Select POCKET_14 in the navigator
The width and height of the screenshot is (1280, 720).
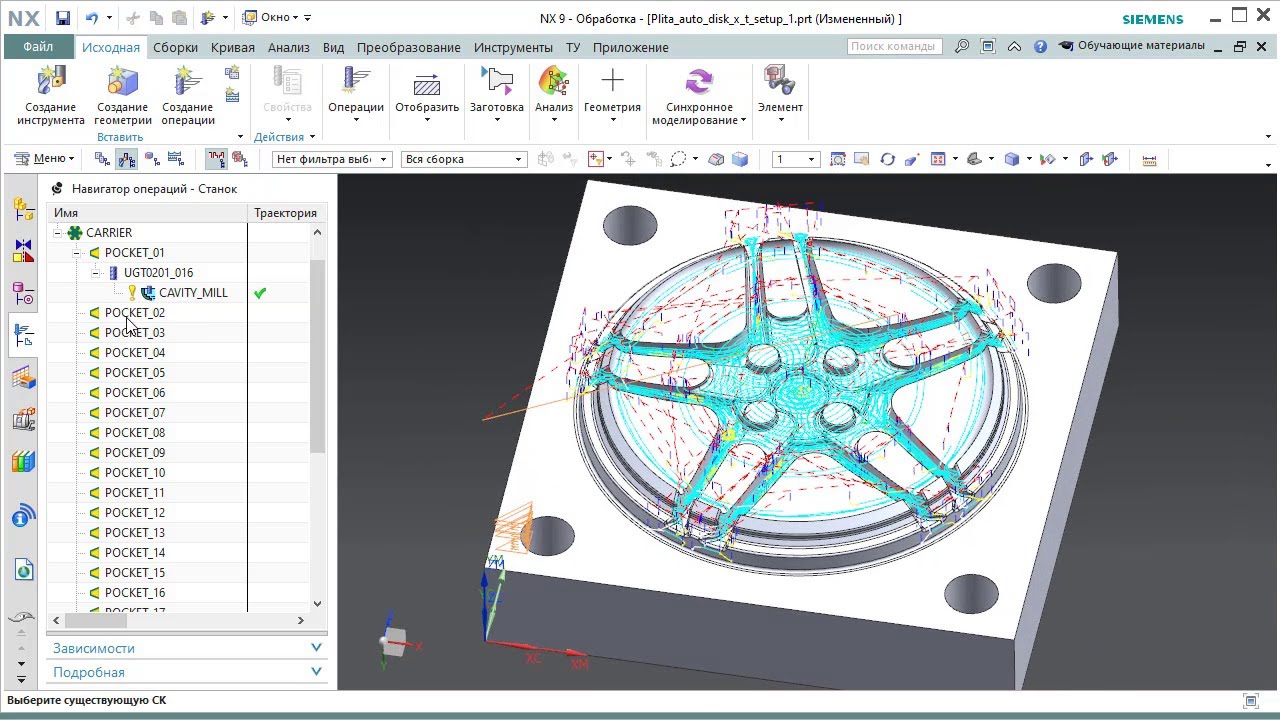[x=134, y=552]
